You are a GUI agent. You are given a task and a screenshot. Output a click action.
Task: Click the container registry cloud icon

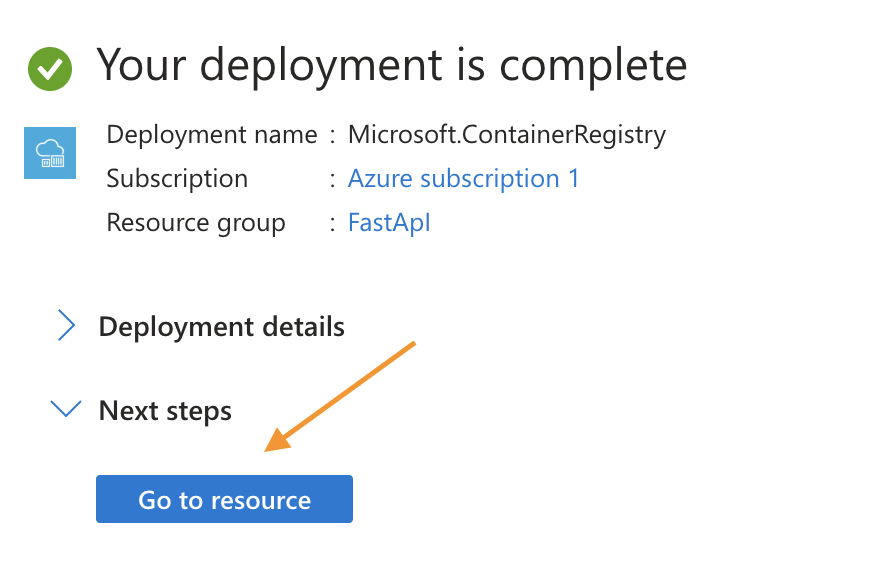point(50,153)
